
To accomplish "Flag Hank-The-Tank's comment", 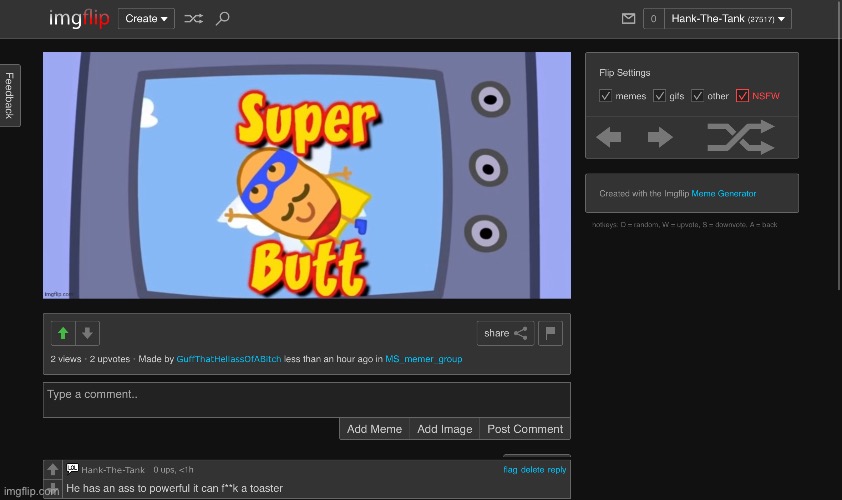I will tap(510, 469).
